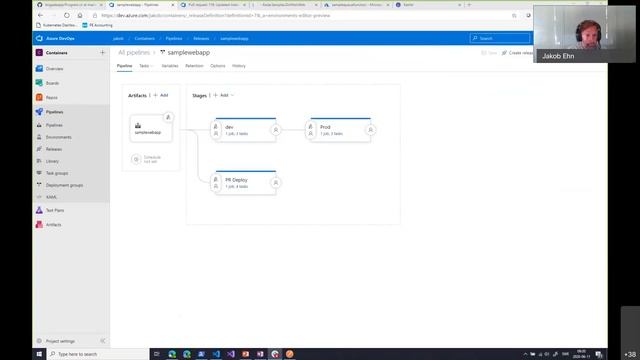Go to XAML item in sidebar
Viewport: 640px width, 360px height.
pos(51,197)
